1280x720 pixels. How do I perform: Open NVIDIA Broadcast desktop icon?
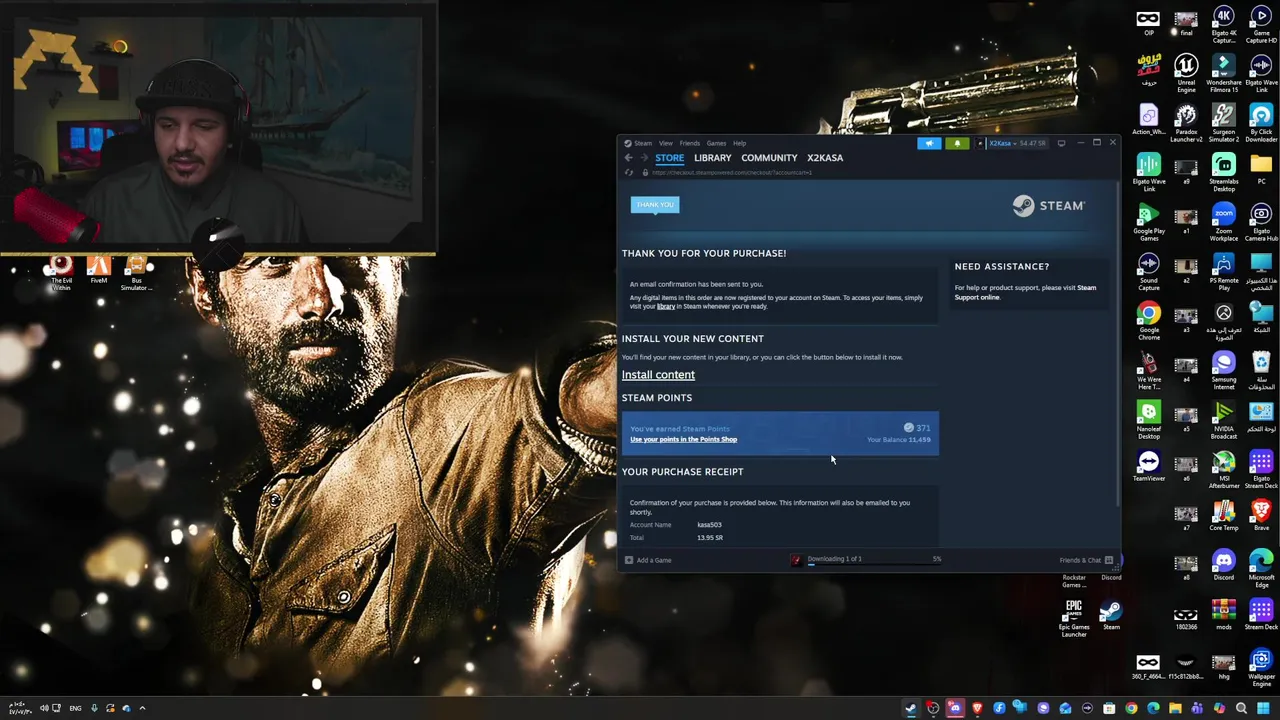[1223, 420]
